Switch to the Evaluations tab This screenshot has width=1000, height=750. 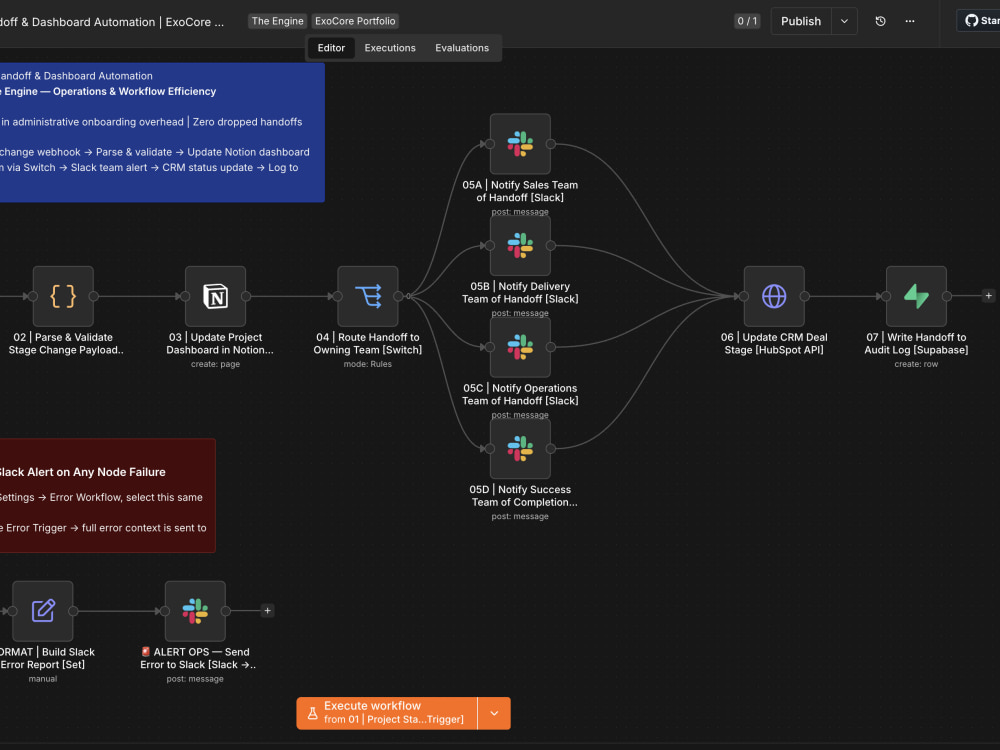tap(462, 48)
